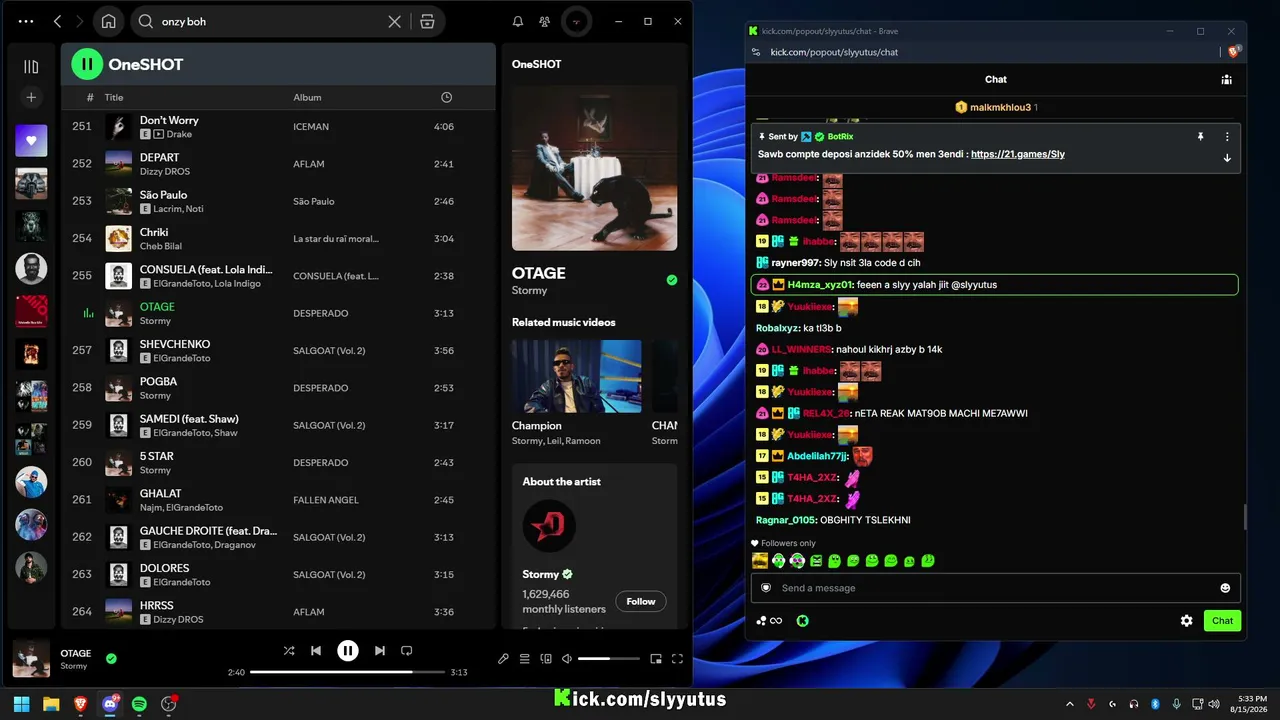Image resolution: width=1280 pixels, height=720 pixels.
Task: Open the Spotify three-dot app menu
Action: (x=26, y=21)
